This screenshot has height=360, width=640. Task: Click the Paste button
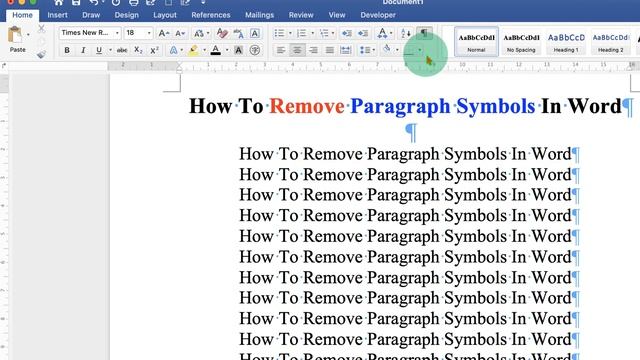pos(17,40)
